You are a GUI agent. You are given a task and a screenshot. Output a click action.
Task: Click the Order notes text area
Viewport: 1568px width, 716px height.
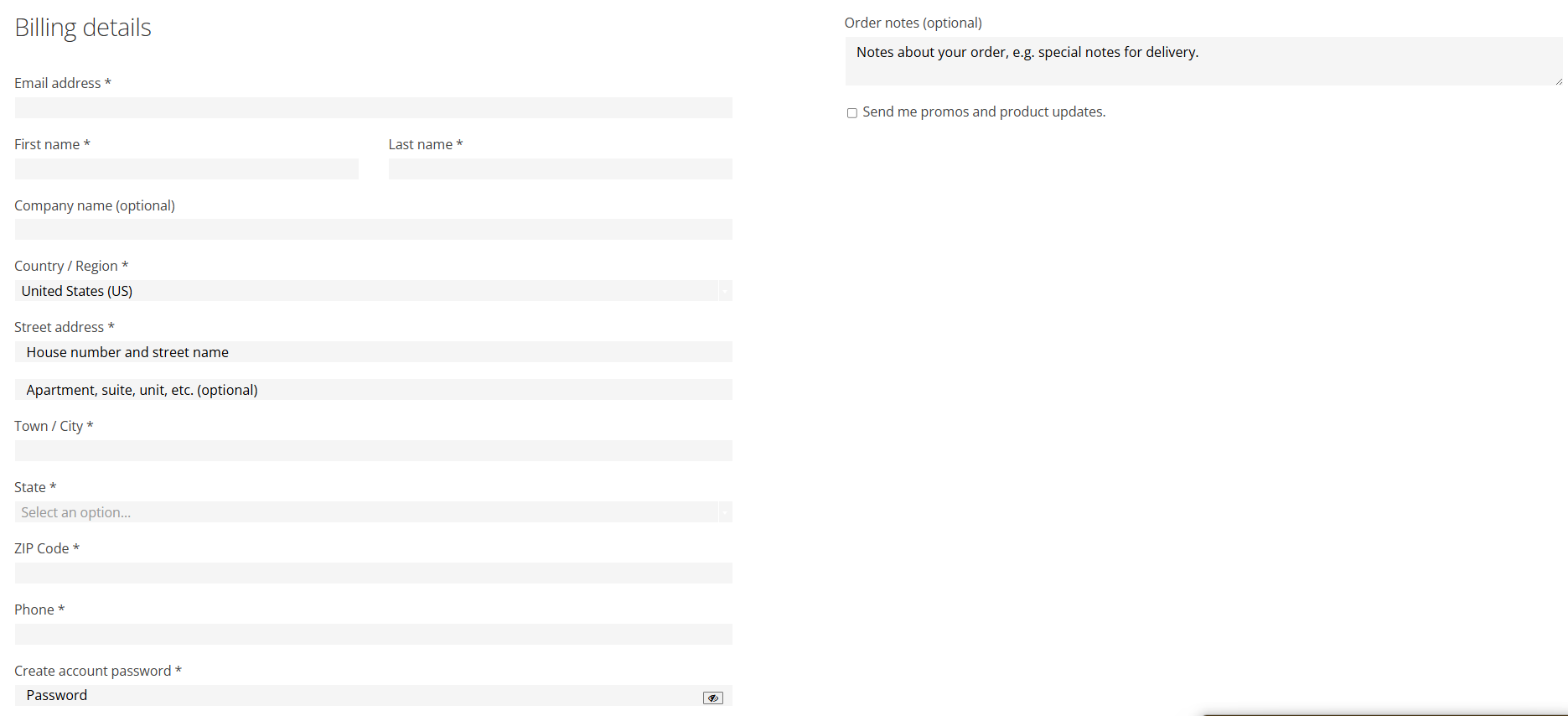point(1203,61)
